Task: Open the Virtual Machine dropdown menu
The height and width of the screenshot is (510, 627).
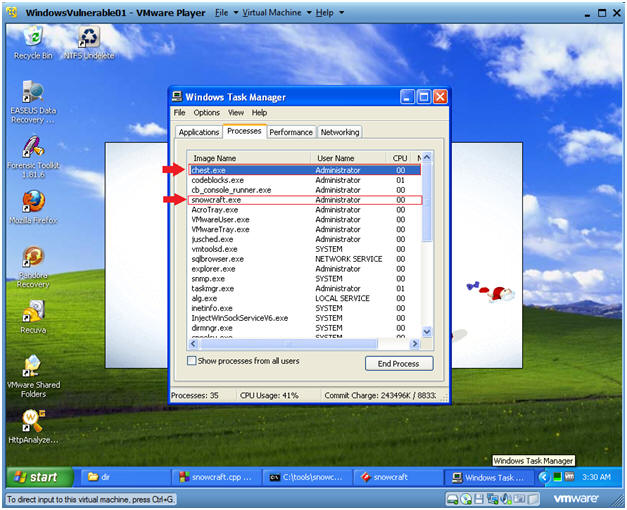Action: 277,13
